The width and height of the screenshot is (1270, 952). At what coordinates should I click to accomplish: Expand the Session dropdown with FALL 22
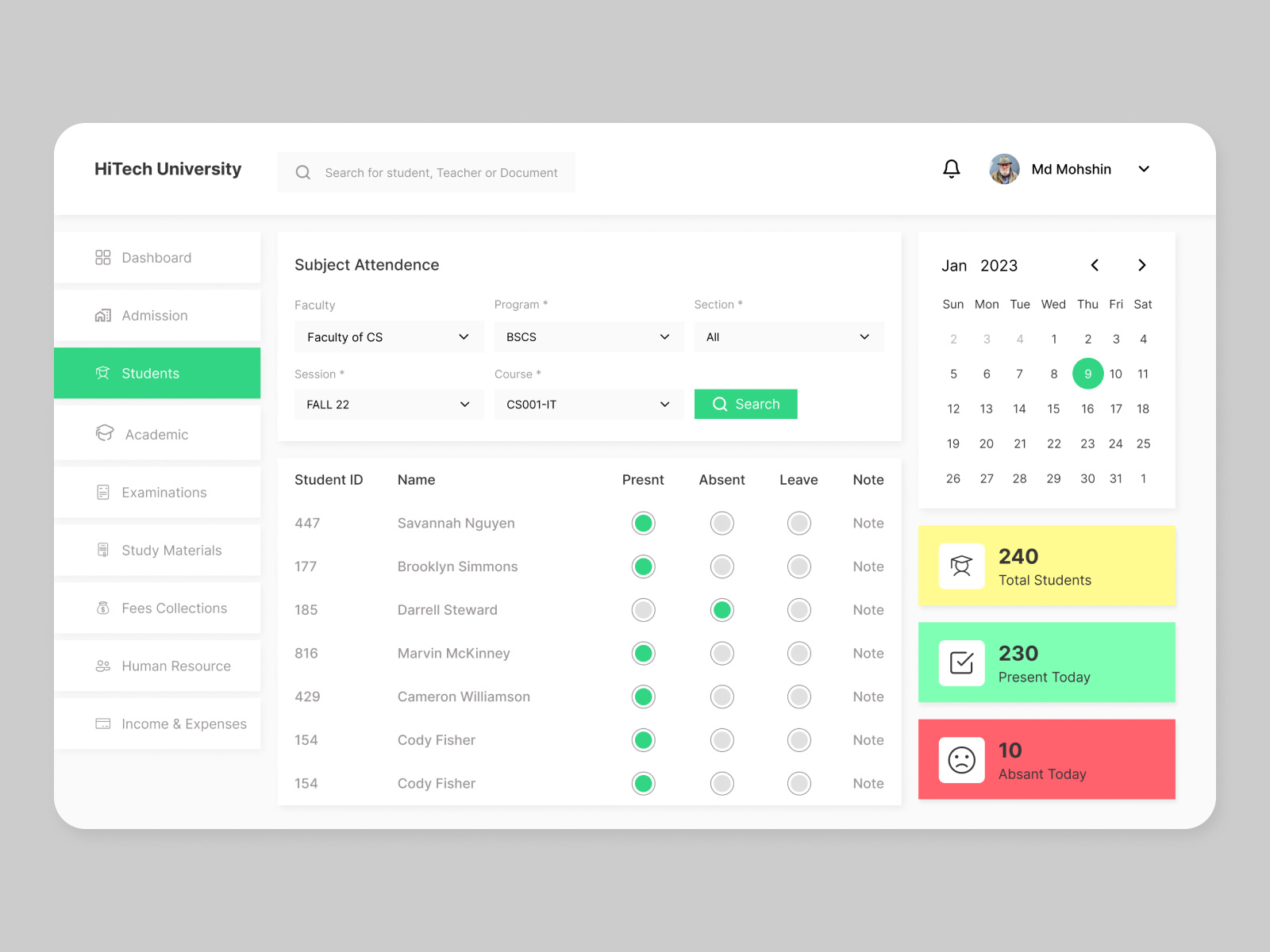pos(388,404)
